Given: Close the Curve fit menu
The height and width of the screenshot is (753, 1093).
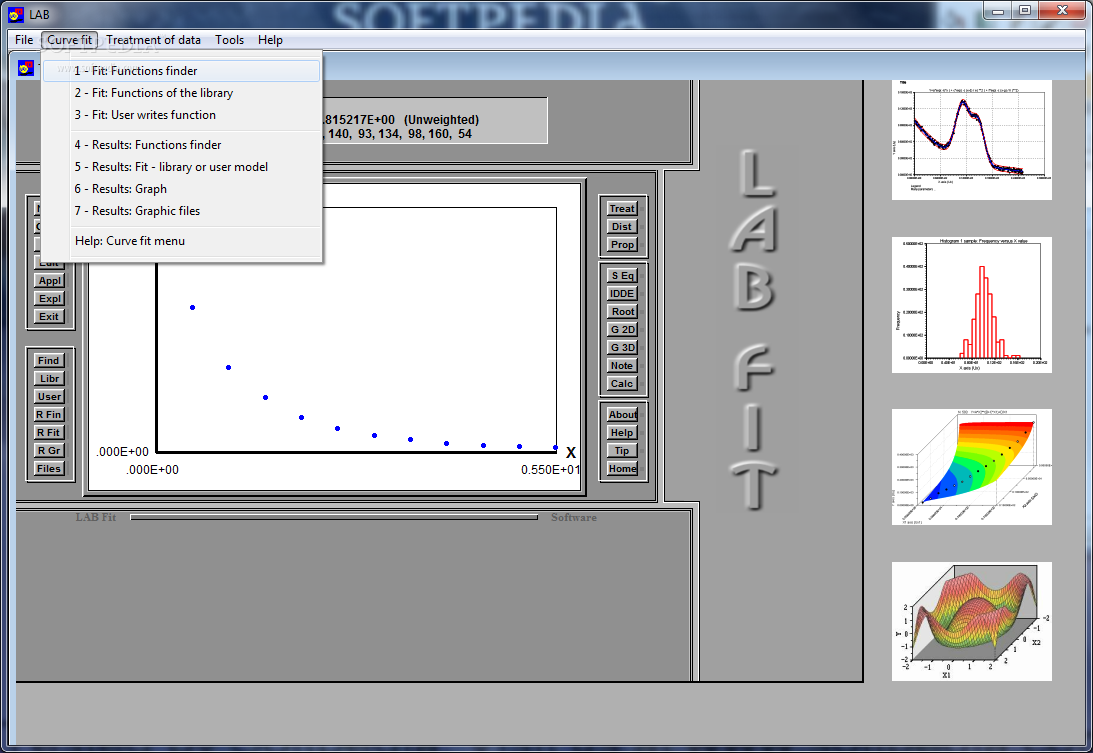Looking at the screenshot, I should [x=69, y=40].
